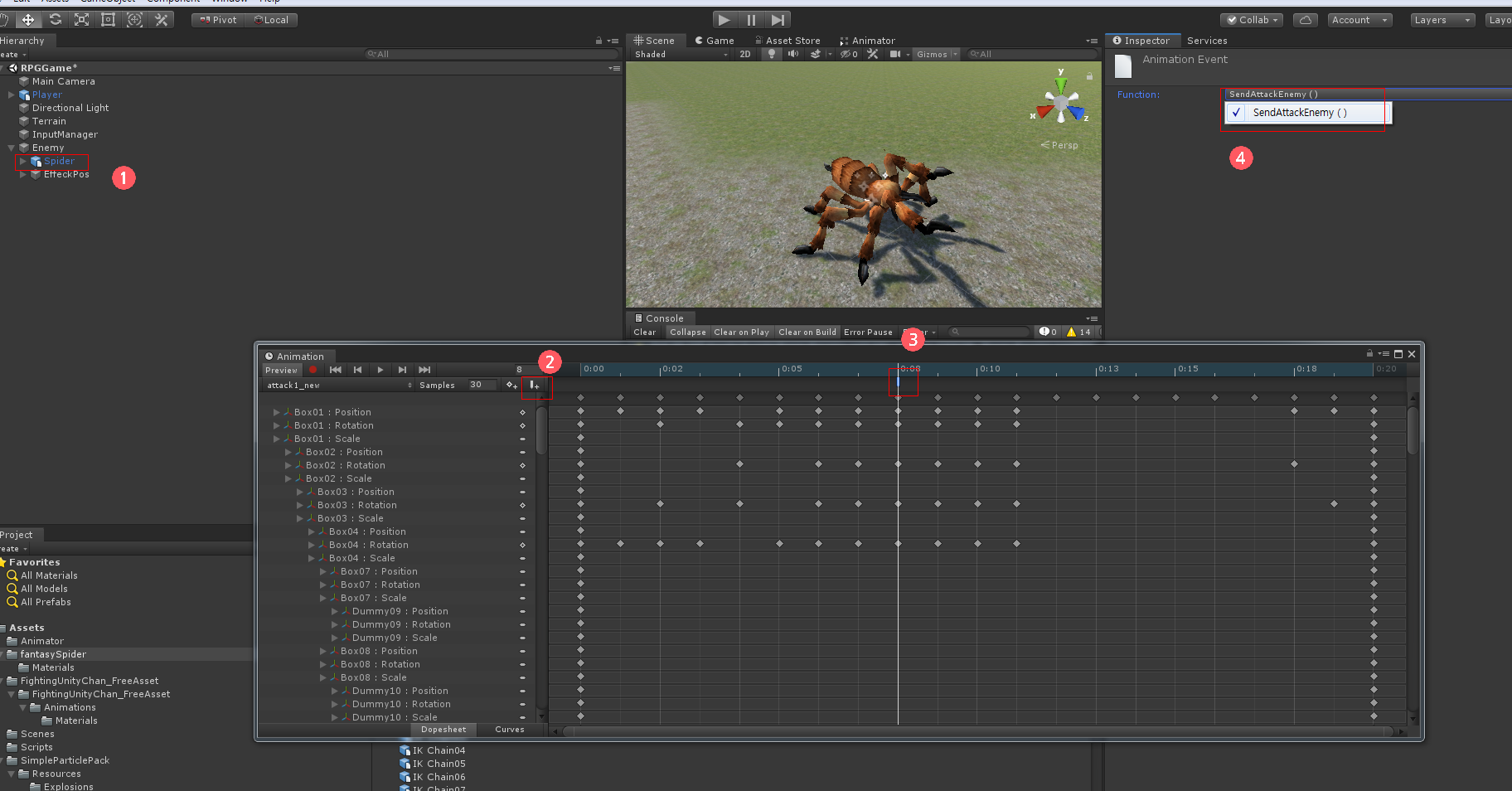Expand the Spider object in Hierarchy
The image size is (1512, 791).
pos(23,161)
